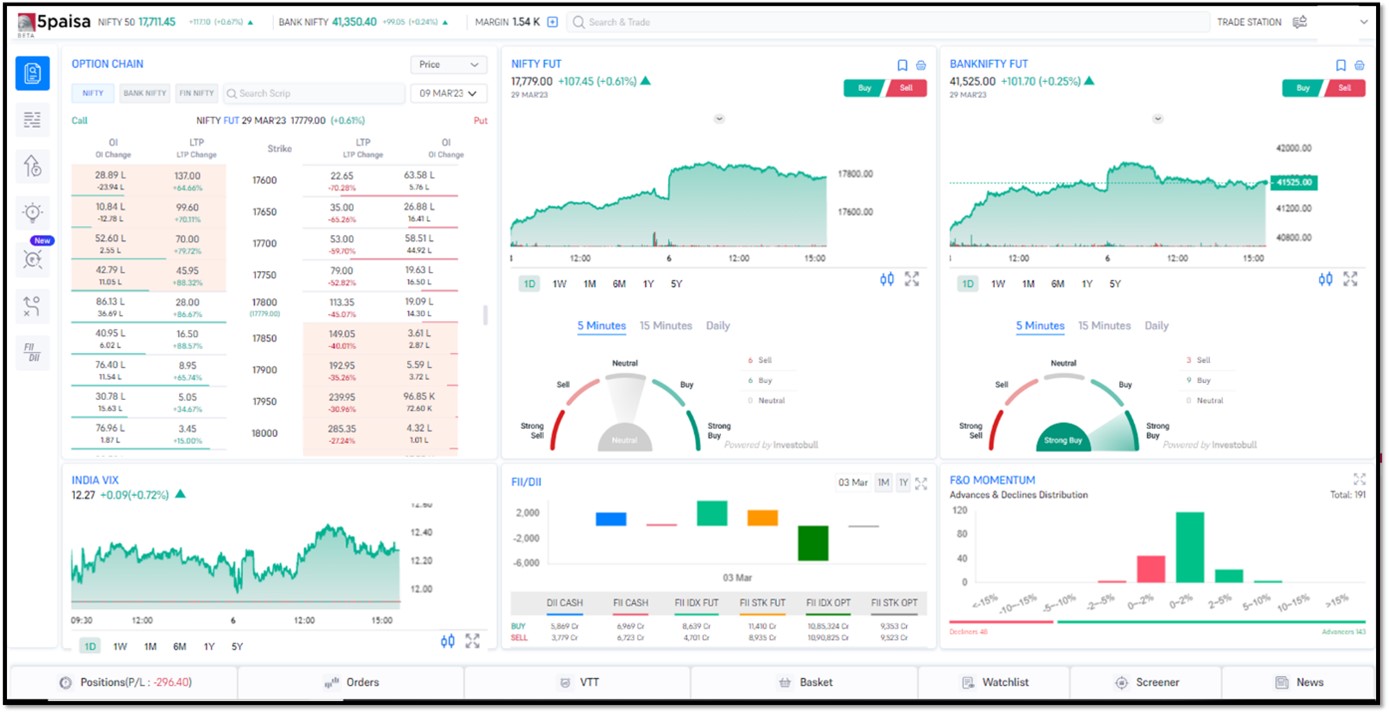This screenshot has height=713, width=1389.
Task: Click the Trade Station icon
Action: click(x=1300, y=21)
